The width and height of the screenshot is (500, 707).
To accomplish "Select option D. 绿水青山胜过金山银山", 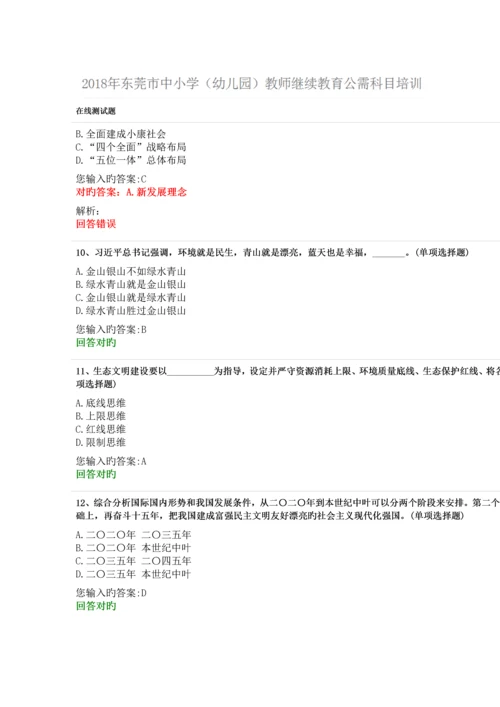I will 131,311.
